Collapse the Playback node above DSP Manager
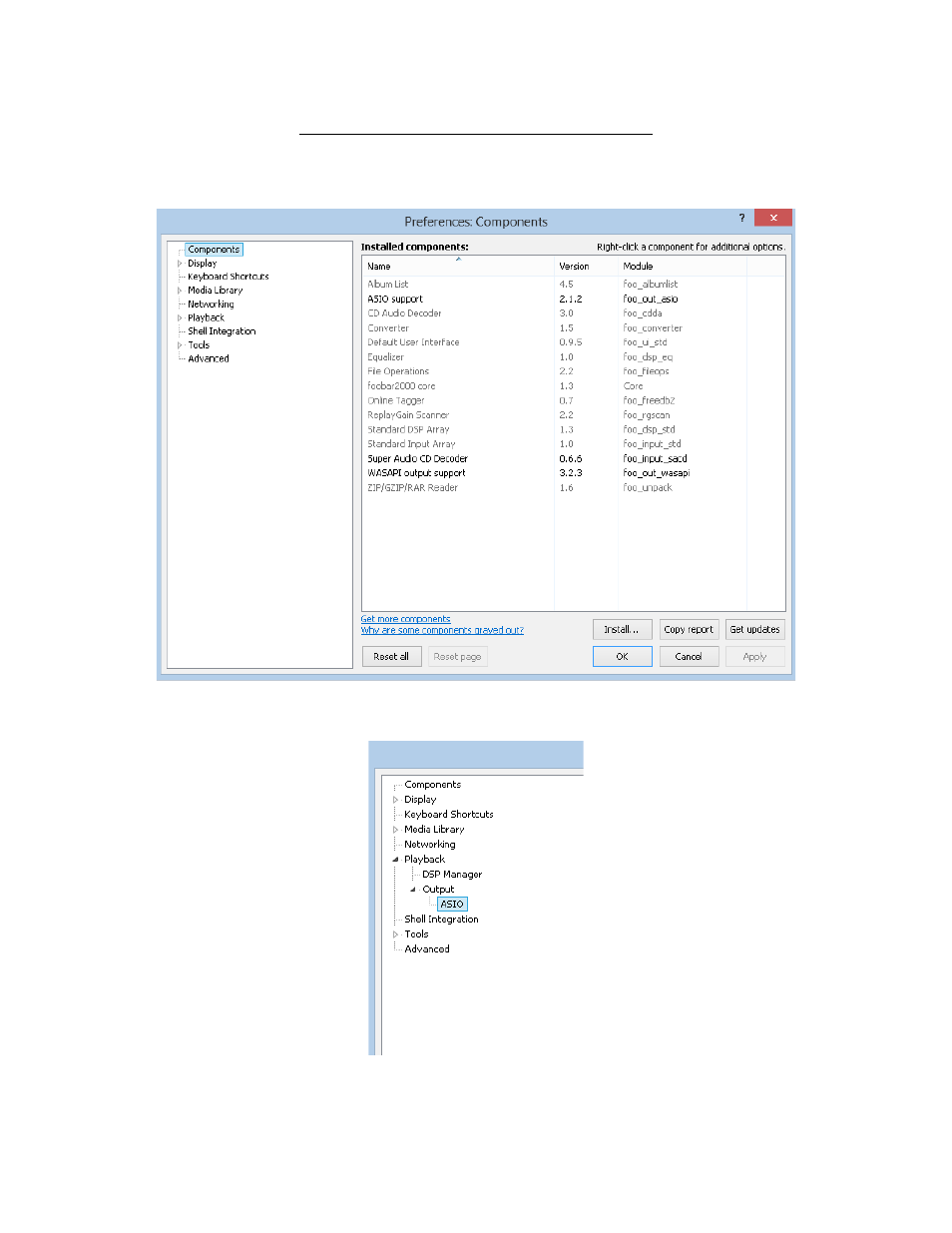Image resolution: width=952 pixels, height=1233 pixels. click(395, 860)
